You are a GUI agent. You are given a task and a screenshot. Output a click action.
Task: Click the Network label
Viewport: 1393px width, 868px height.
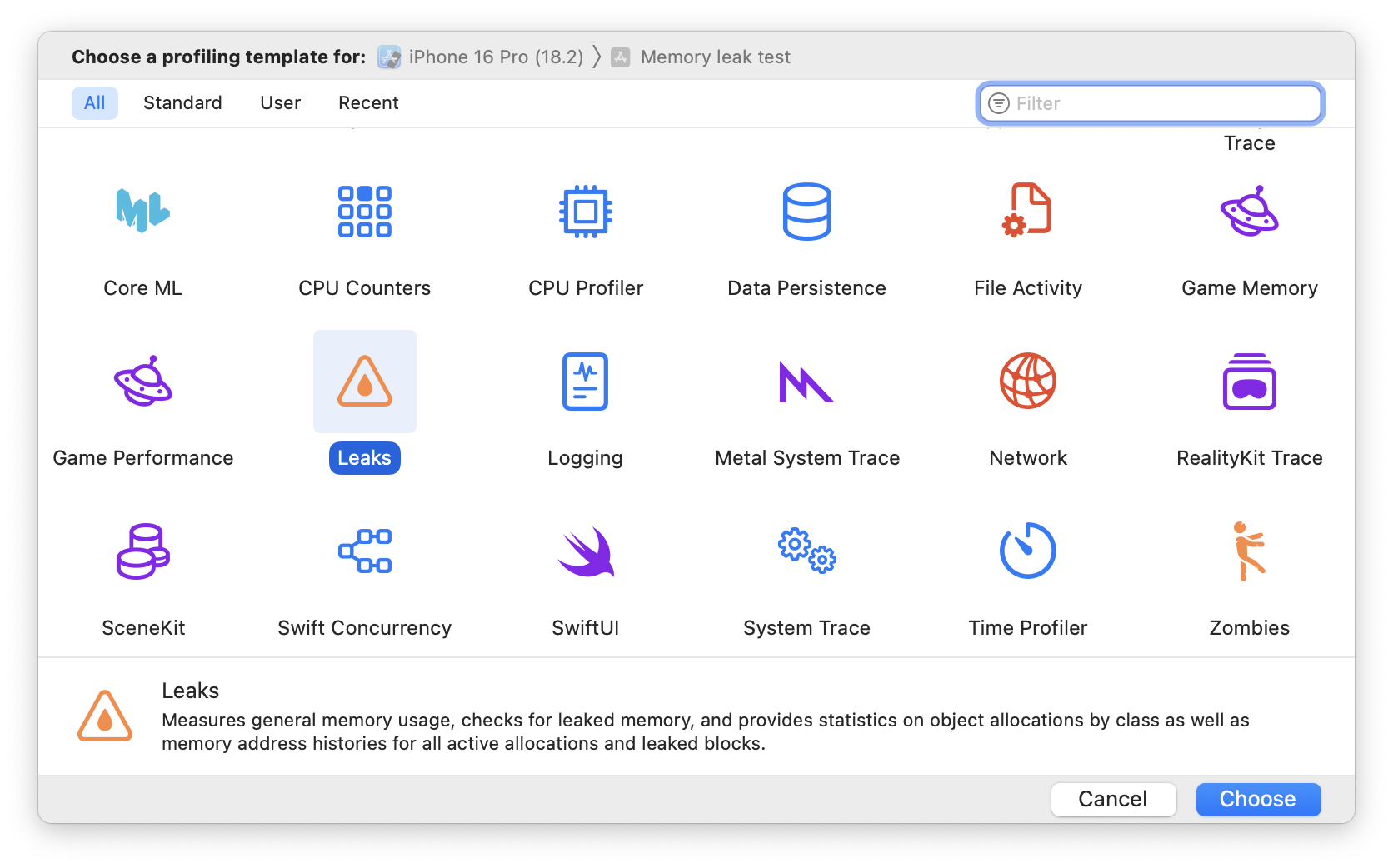(1028, 458)
